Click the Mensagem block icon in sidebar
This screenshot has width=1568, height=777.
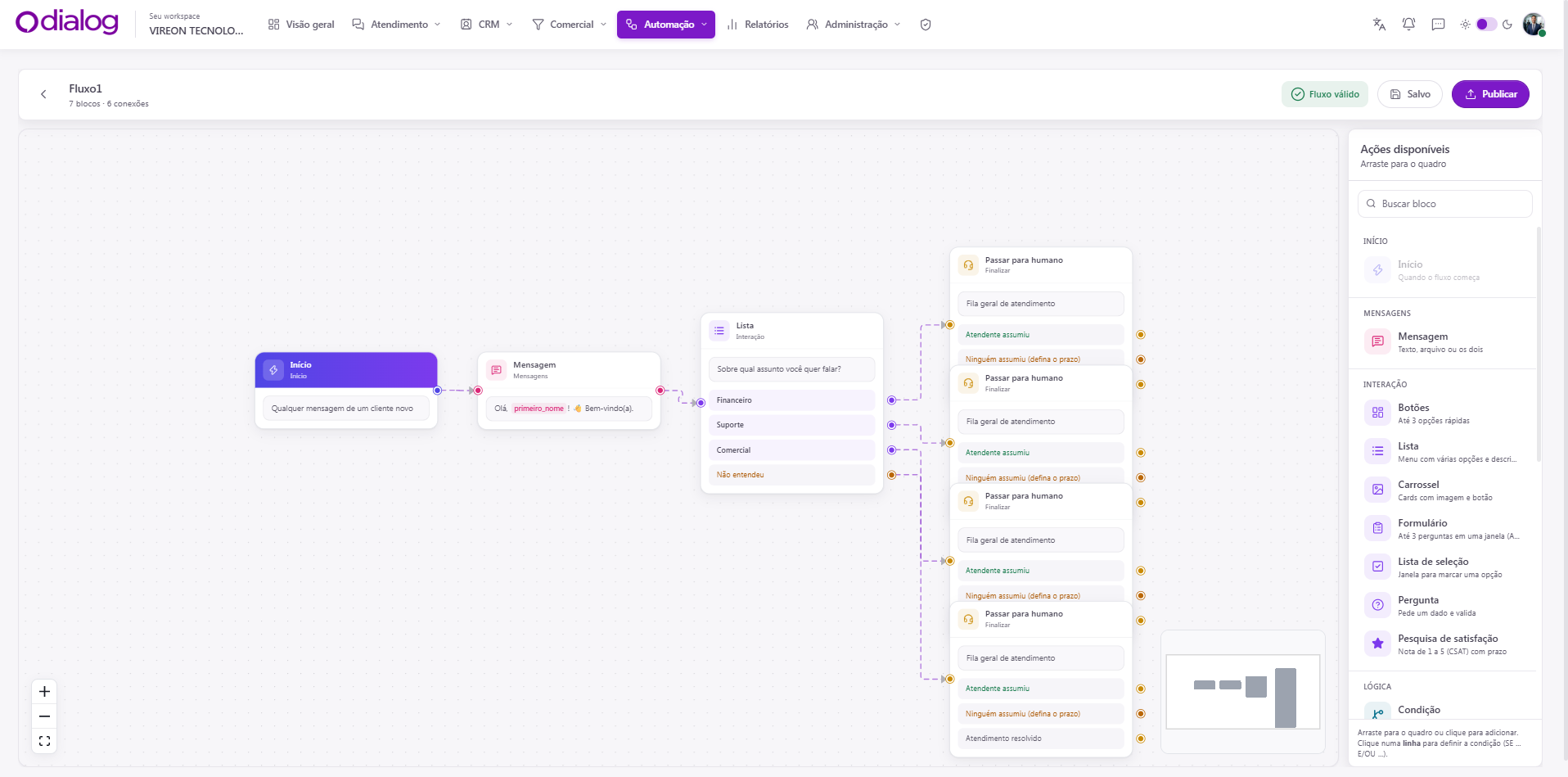1377,341
